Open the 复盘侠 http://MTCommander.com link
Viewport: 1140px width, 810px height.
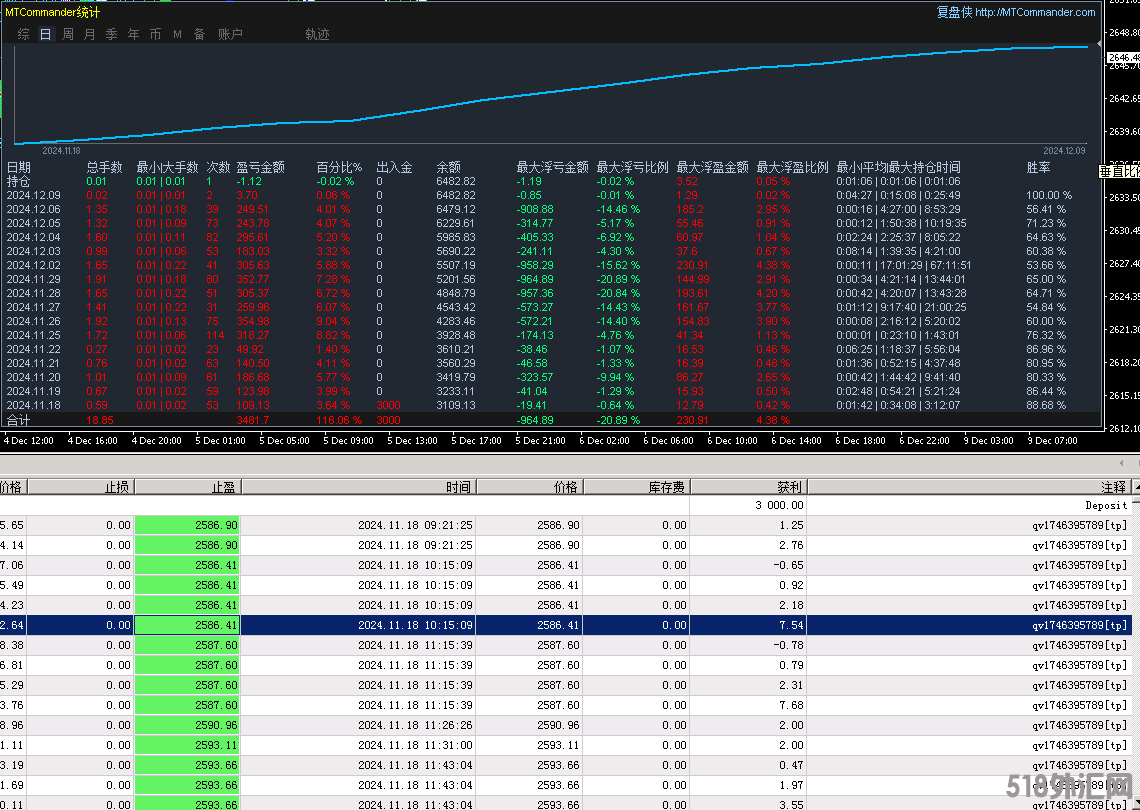click(1016, 12)
